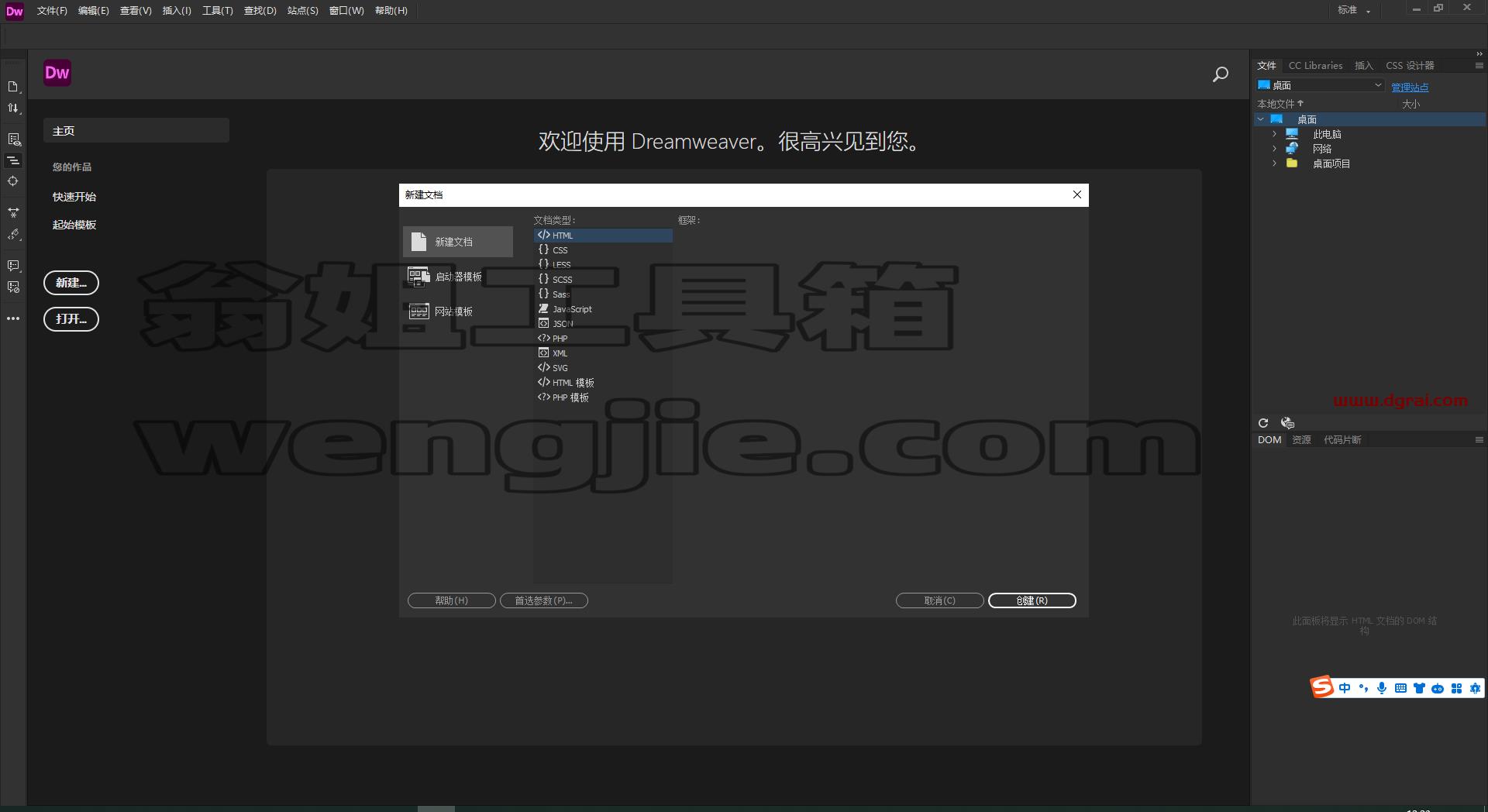Open the 站点(S) menu

click(302, 11)
